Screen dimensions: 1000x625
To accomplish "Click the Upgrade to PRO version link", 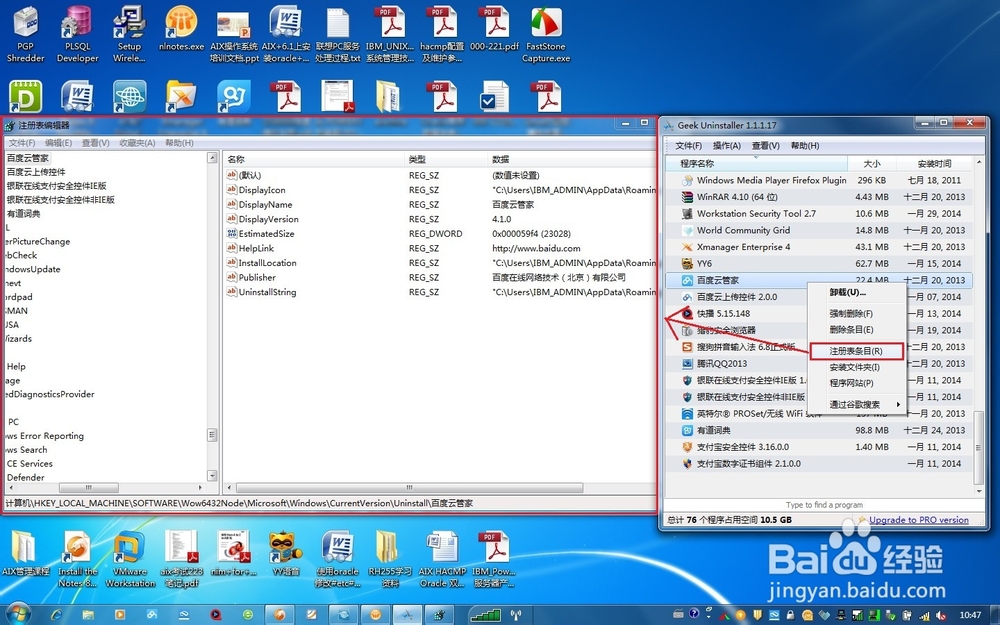I will pyautogui.click(x=918, y=520).
